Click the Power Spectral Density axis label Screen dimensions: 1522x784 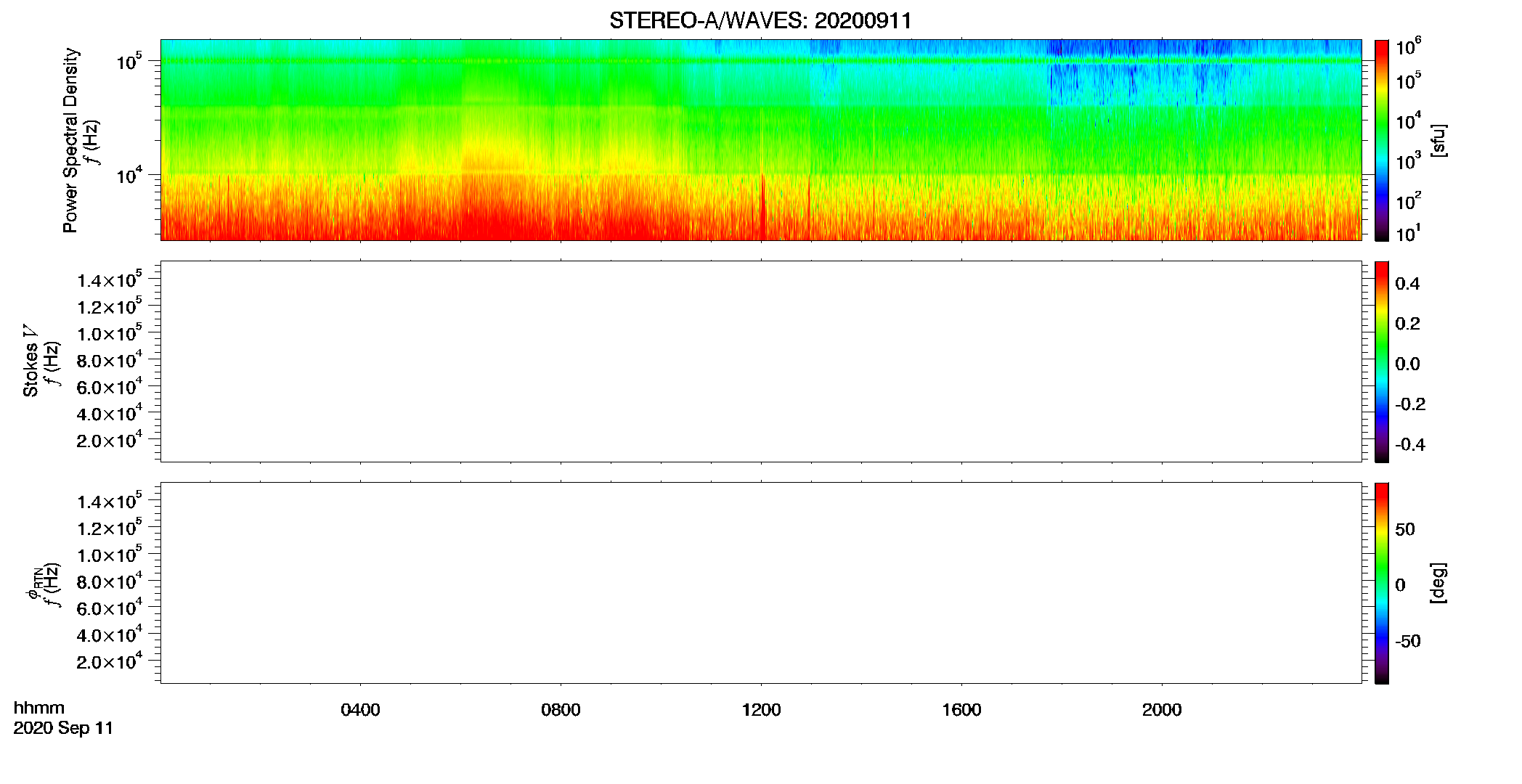(70, 140)
